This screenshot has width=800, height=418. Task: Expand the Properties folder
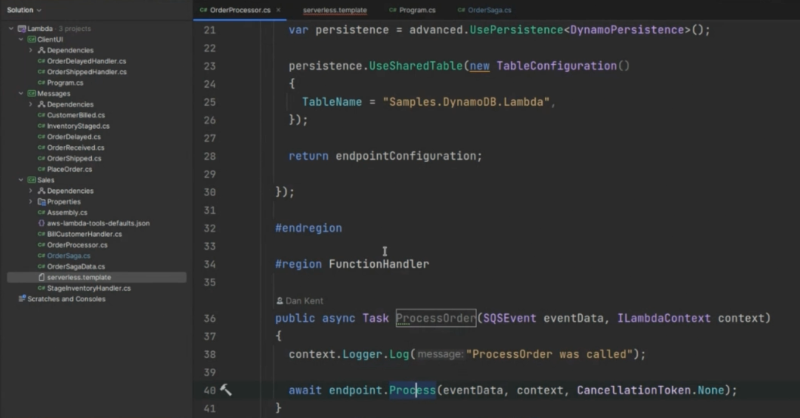click(31, 202)
